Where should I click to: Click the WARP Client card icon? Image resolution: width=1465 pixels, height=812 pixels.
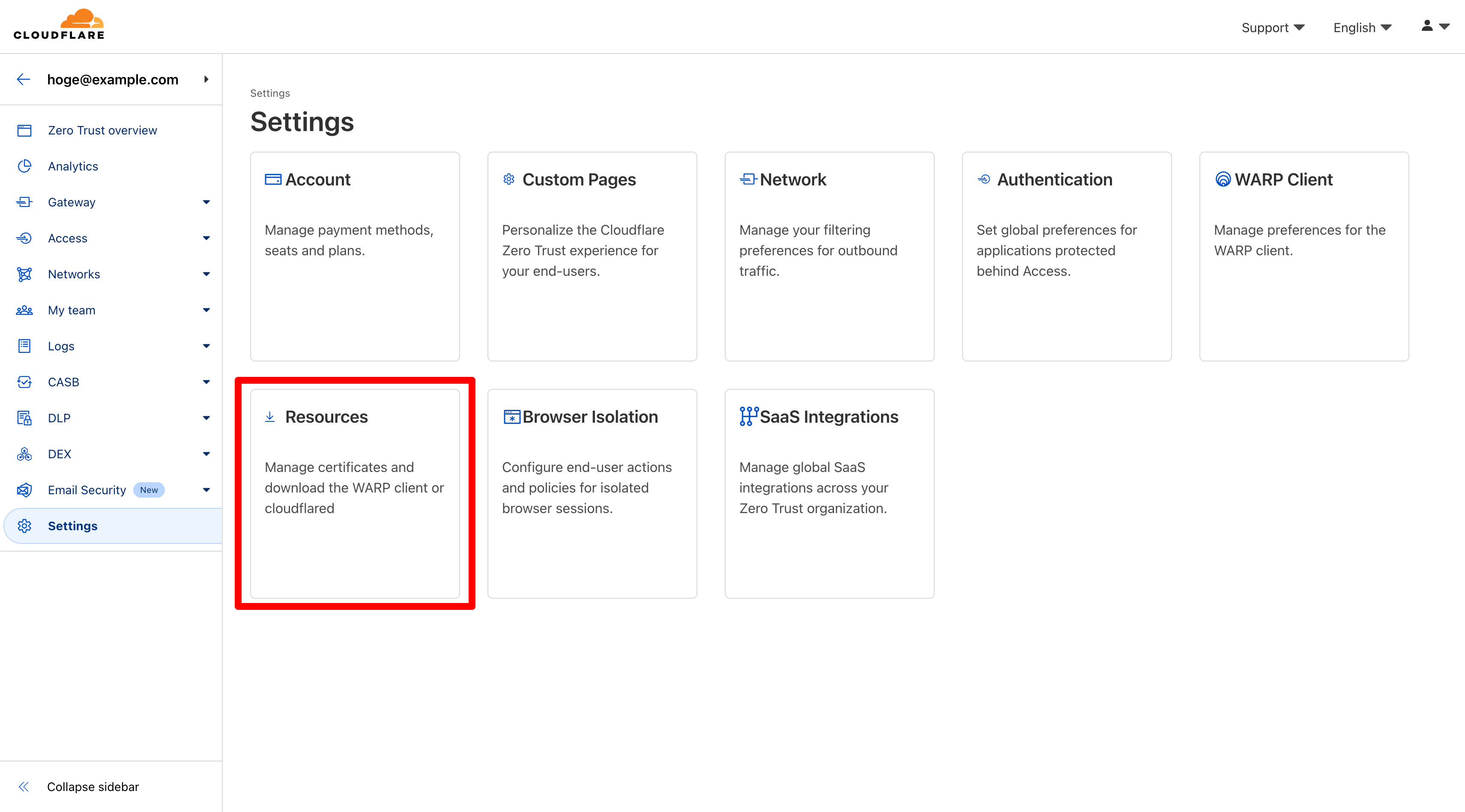point(1223,180)
